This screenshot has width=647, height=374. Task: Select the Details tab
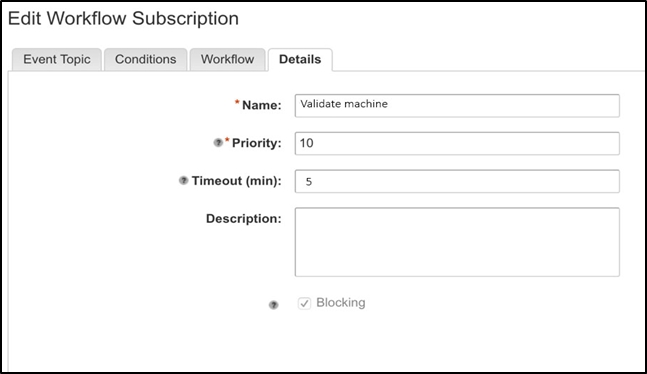[300, 59]
